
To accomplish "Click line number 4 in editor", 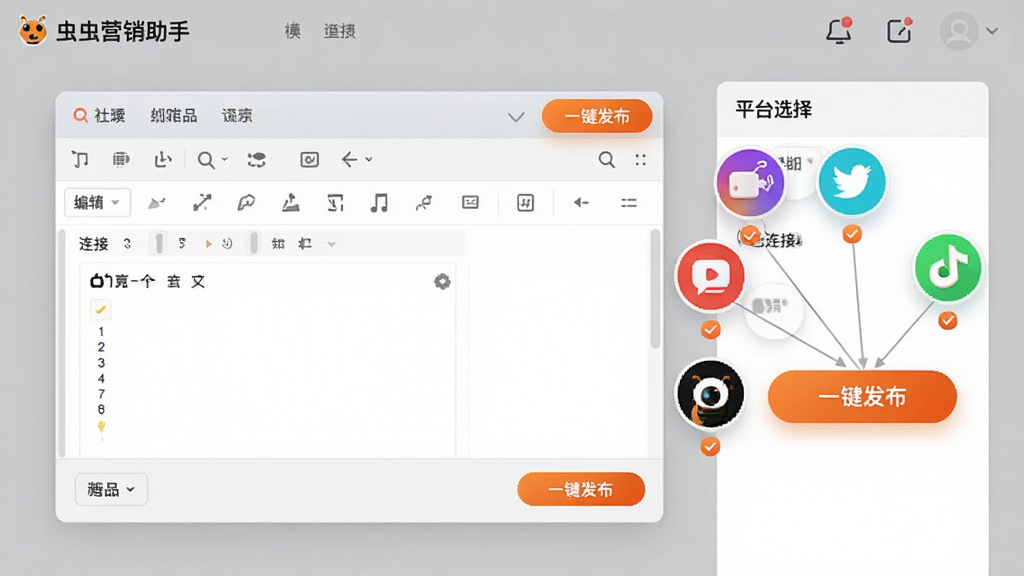I will [x=101, y=378].
